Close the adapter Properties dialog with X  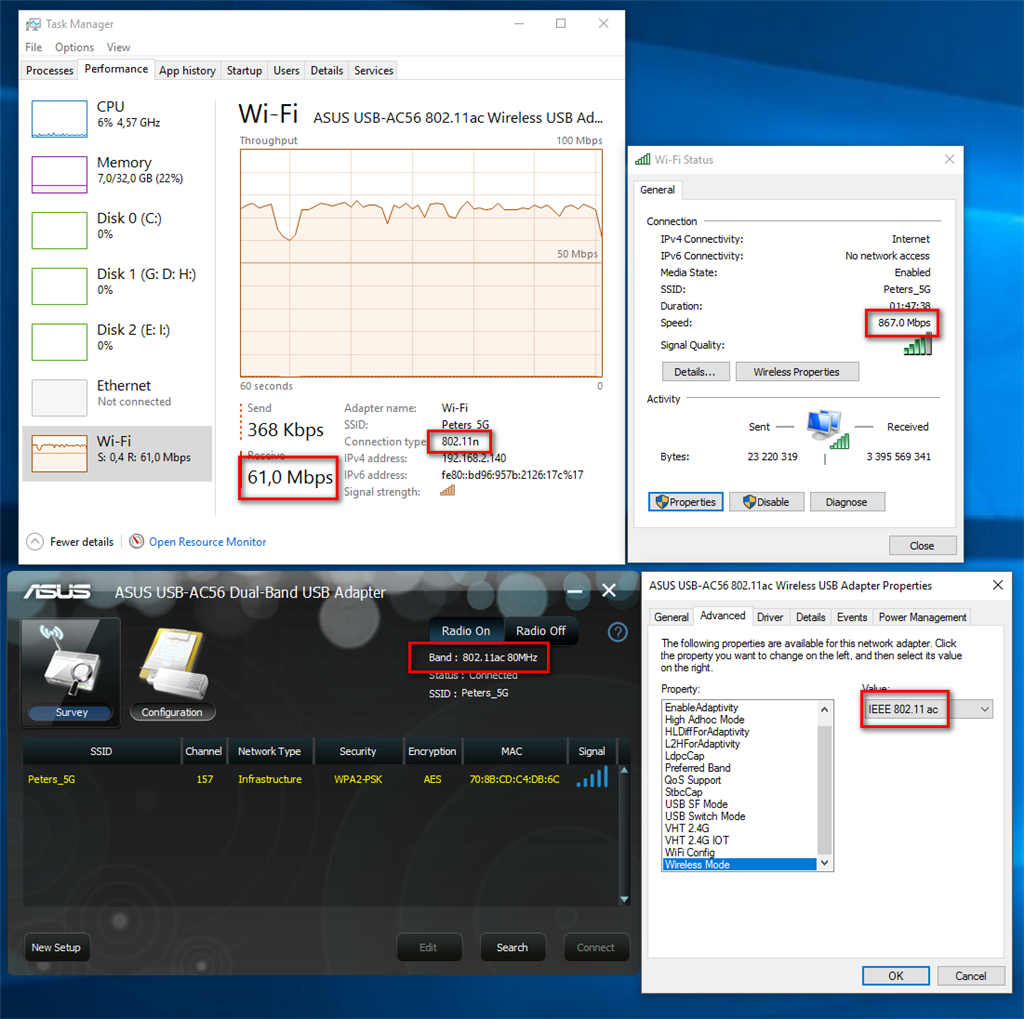(x=997, y=585)
